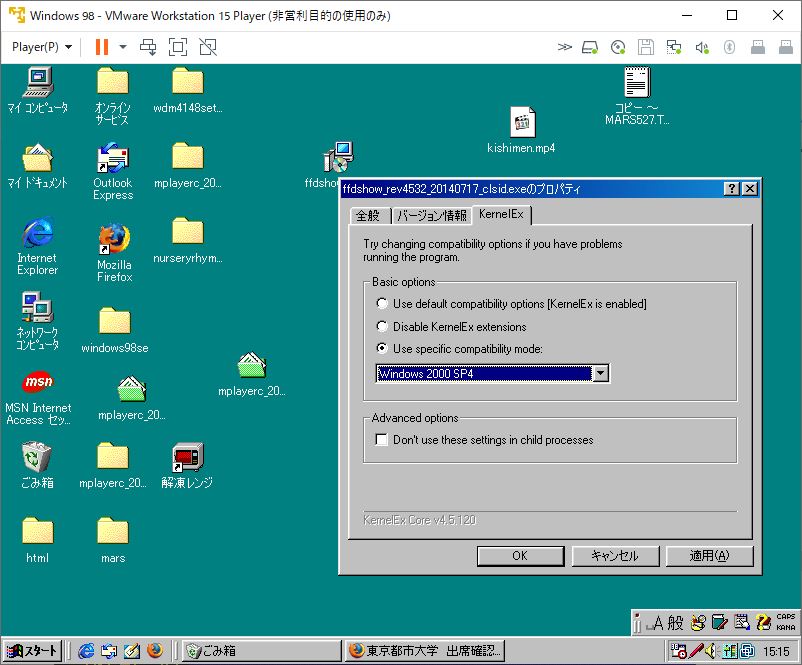Select the Outlook Express shortcut
Image resolution: width=802 pixels, height=665 pixels.
pyautogui.click(x=113, y=171)
